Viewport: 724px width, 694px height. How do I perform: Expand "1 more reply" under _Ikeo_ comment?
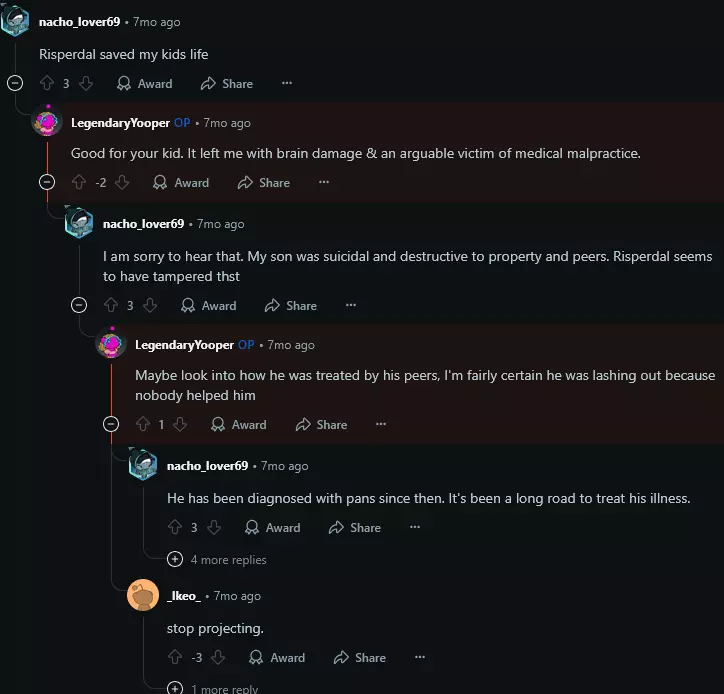pyautogui.click(x=175, y=688)
